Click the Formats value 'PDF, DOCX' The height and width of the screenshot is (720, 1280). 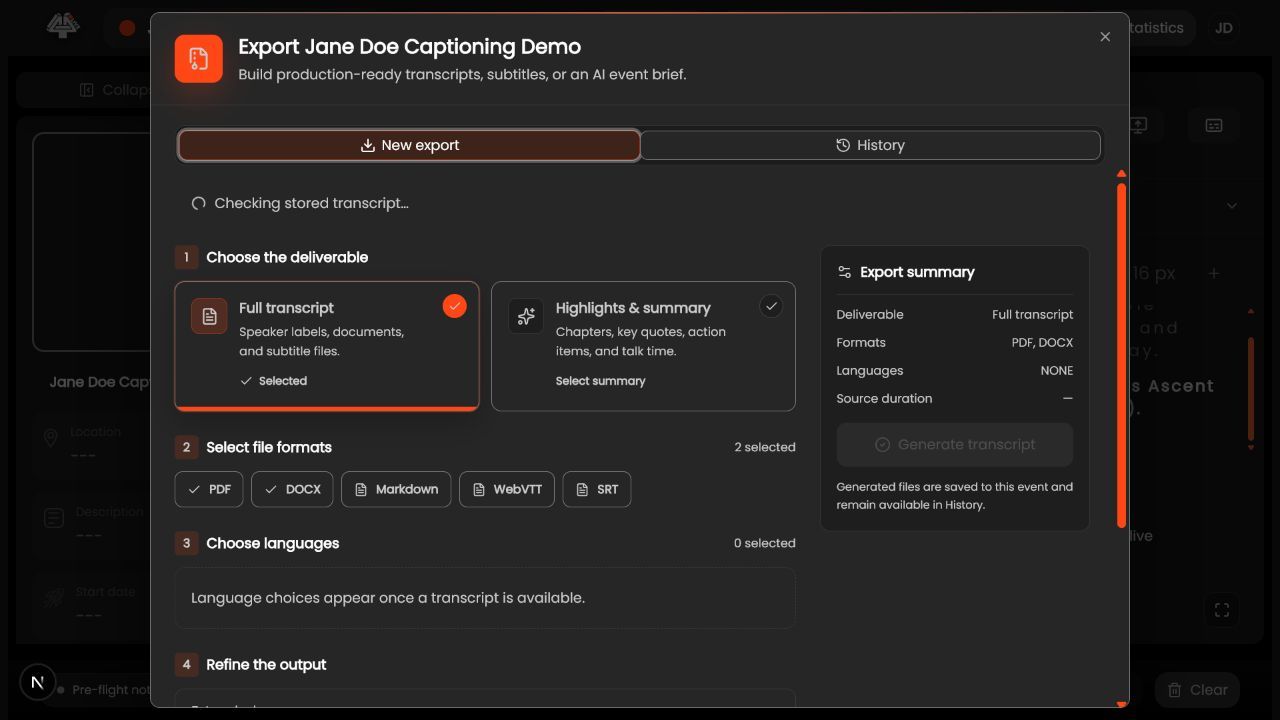pyautogui.click(x=1042, y=342)
